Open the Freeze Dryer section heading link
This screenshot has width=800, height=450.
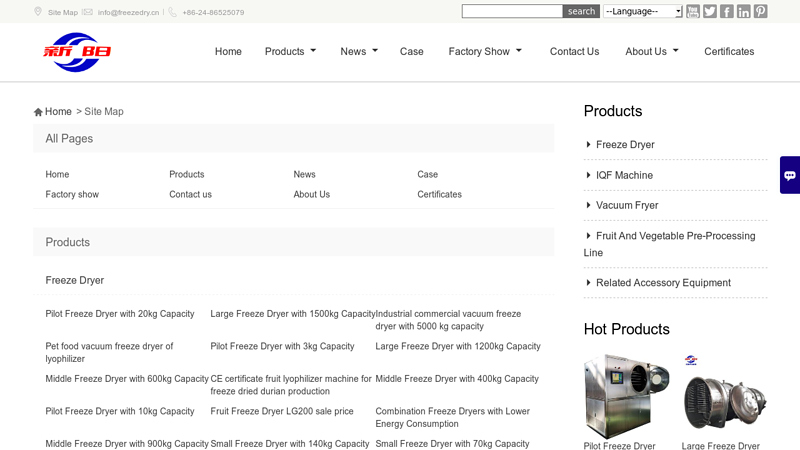(74, 280)
